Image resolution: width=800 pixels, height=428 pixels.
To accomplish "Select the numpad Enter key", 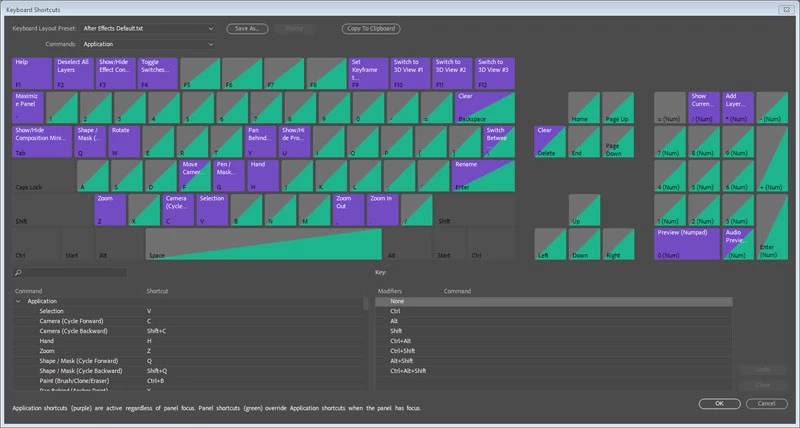I will pyautogui.click(x=772, y=227).
